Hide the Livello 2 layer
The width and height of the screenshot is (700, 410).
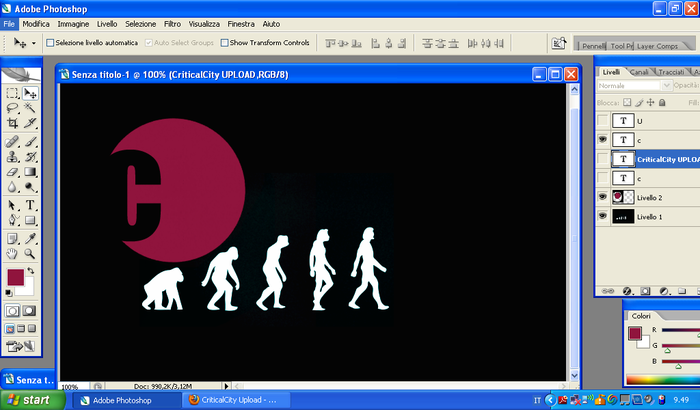point(603,197)
